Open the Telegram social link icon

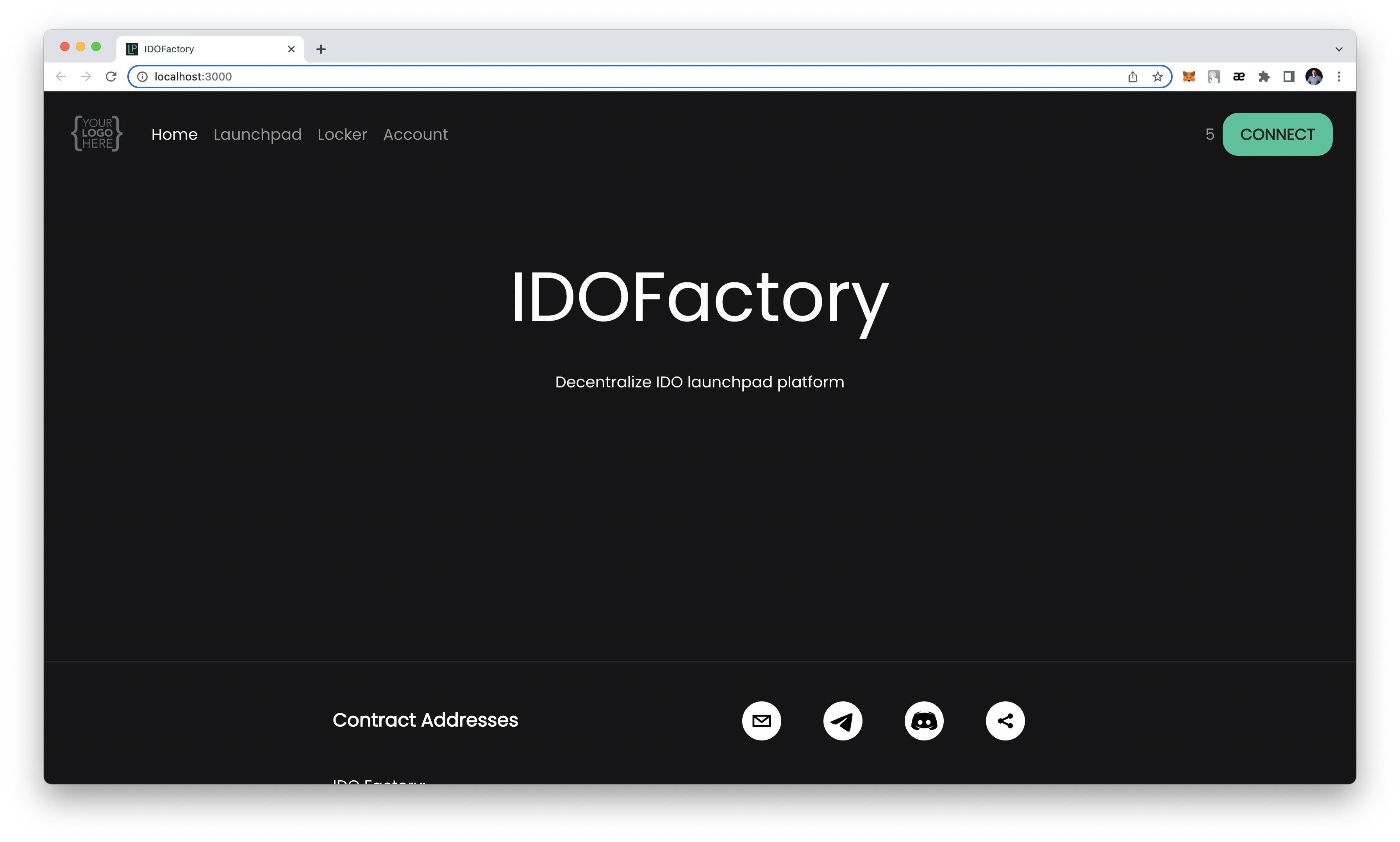coord(842,721)
